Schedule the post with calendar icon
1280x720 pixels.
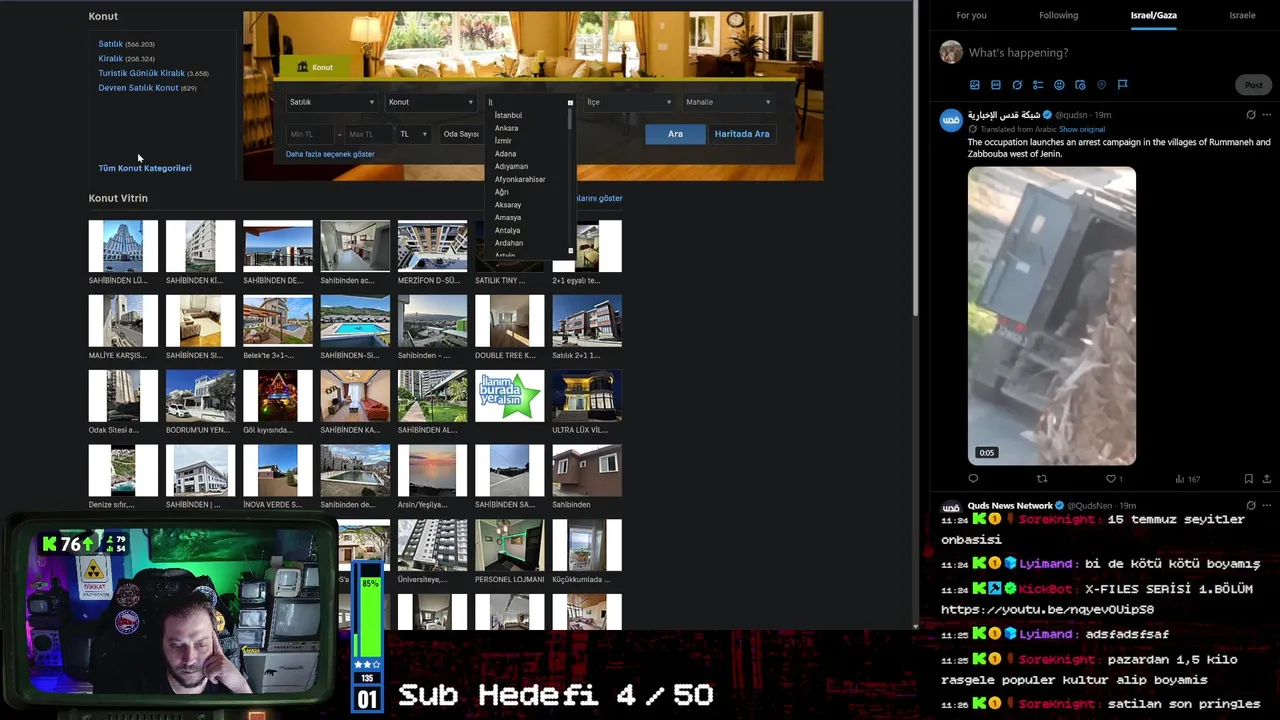(1080, 85)
